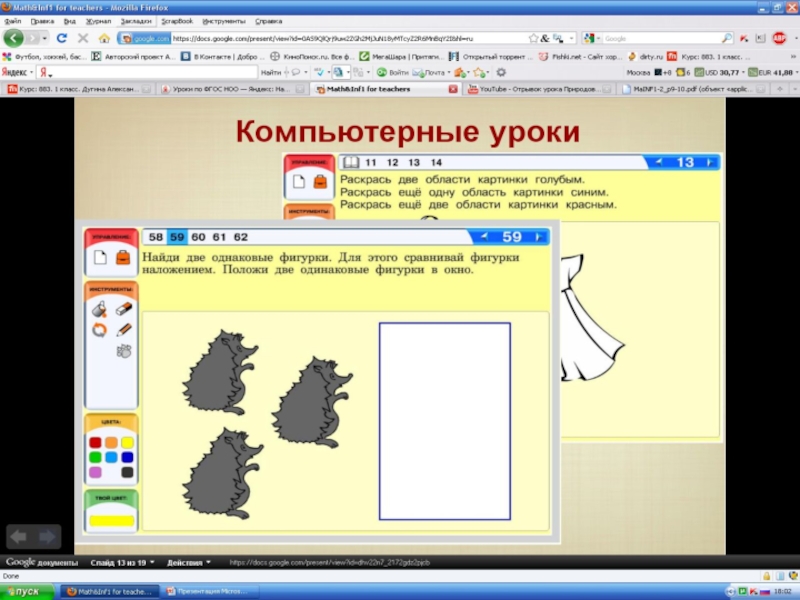Click the Firefox reload button
800x600 pixels.
pyautogui.click(x=61, y=38)
